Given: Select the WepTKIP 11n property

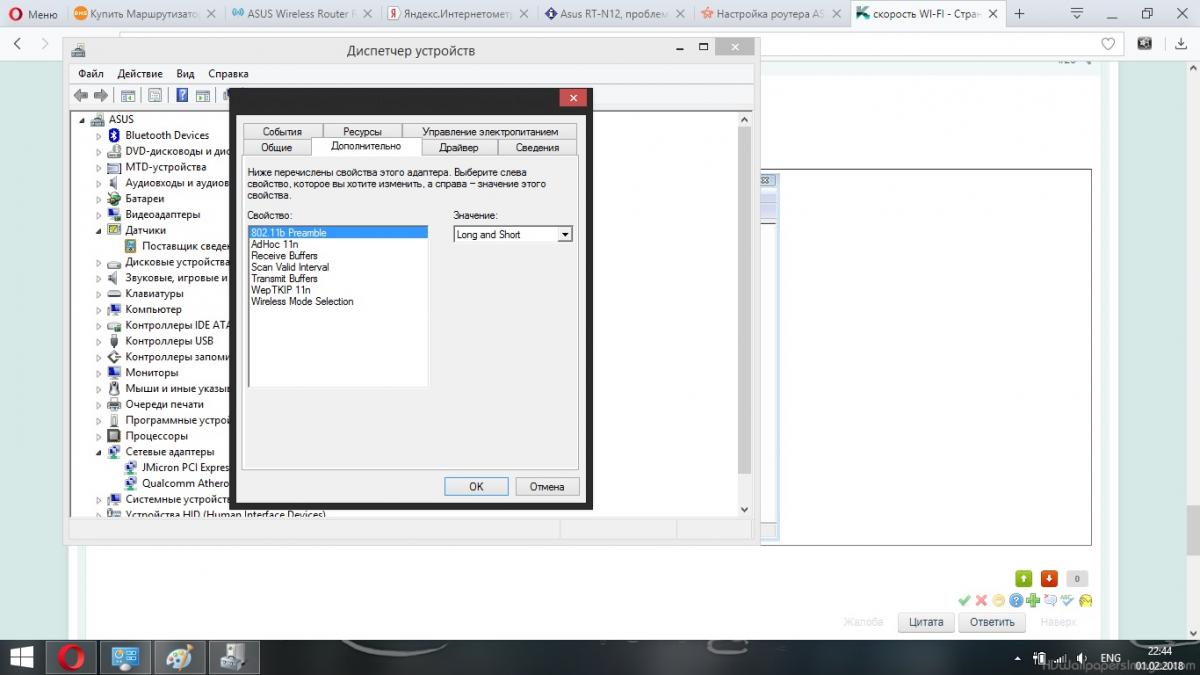Looking at the screenshot, I should point(280,290).
